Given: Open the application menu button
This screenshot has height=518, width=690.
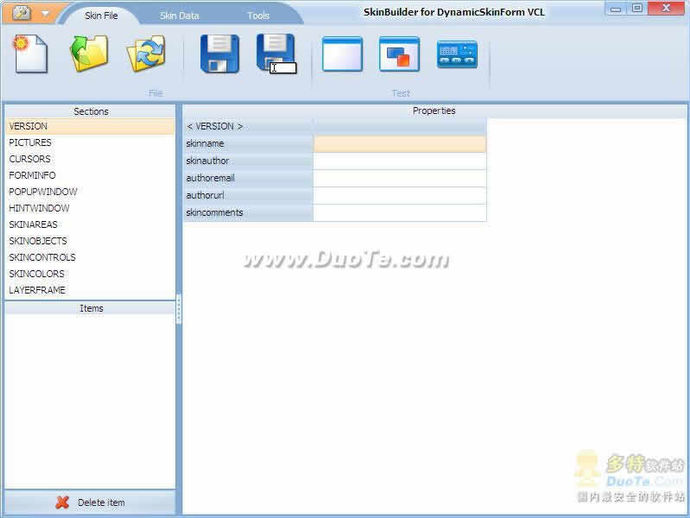Looking at the screenshot, I should [x=22, y=13].
